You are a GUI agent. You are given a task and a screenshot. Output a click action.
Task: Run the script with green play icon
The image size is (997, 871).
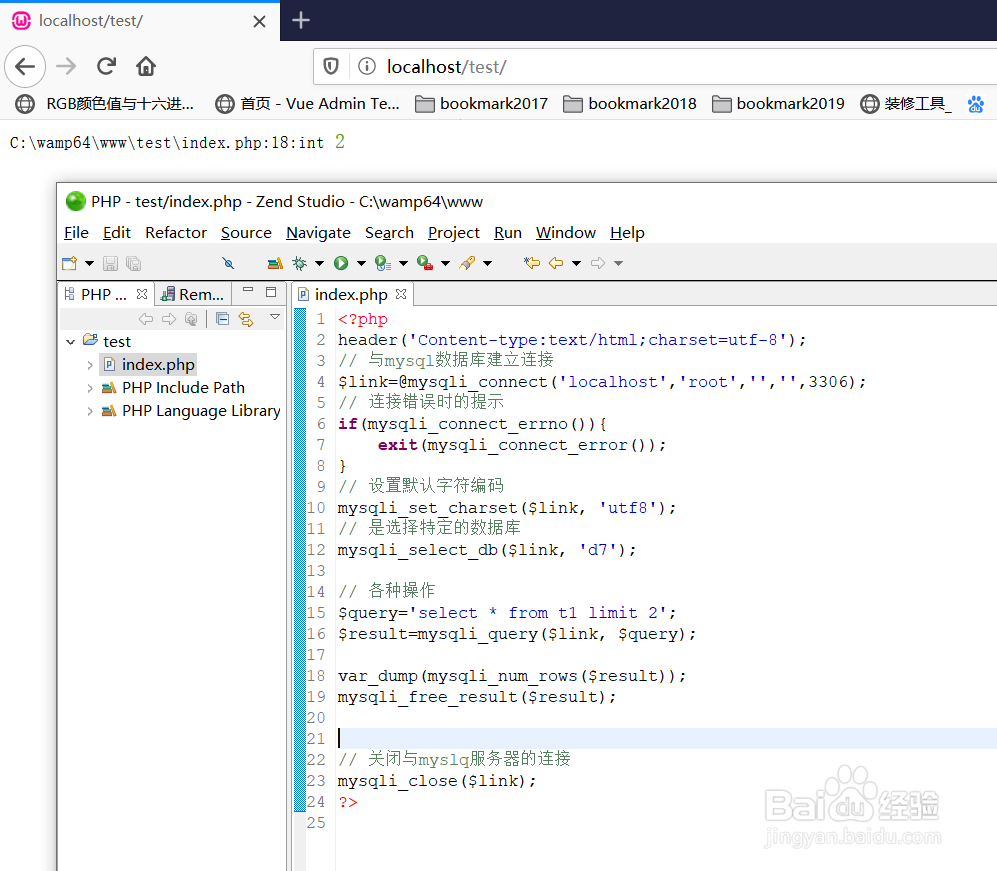tap(341, 263)
